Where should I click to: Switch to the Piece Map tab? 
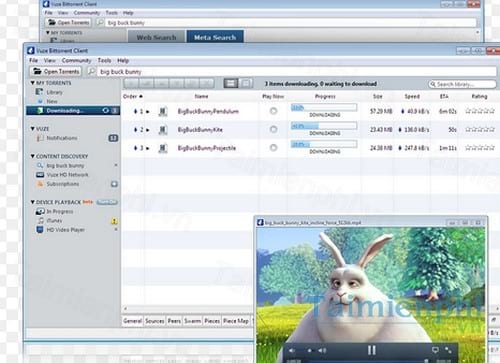click(236, 321)
